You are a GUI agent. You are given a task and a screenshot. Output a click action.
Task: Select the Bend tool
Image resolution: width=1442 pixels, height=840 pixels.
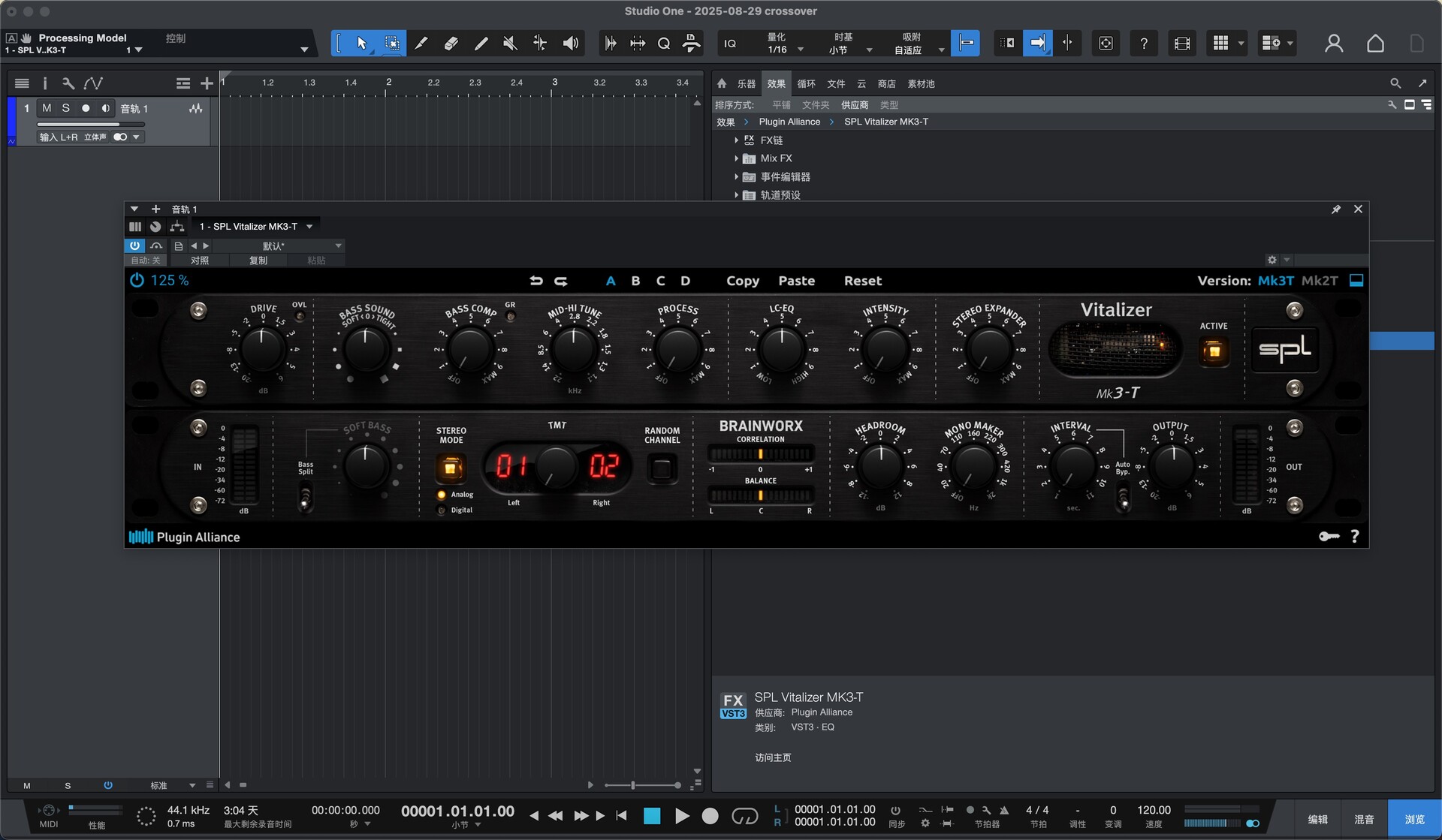point(540,44)
